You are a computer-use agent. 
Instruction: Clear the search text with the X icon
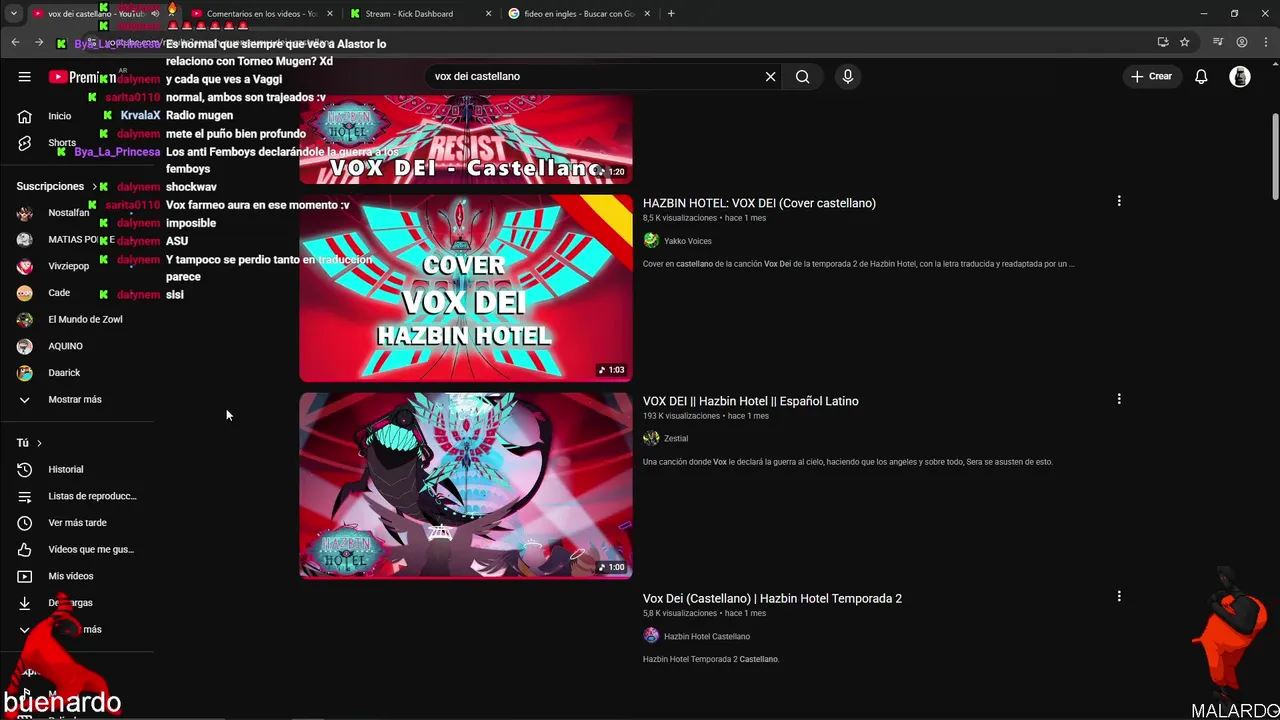(x=770, y=76)
